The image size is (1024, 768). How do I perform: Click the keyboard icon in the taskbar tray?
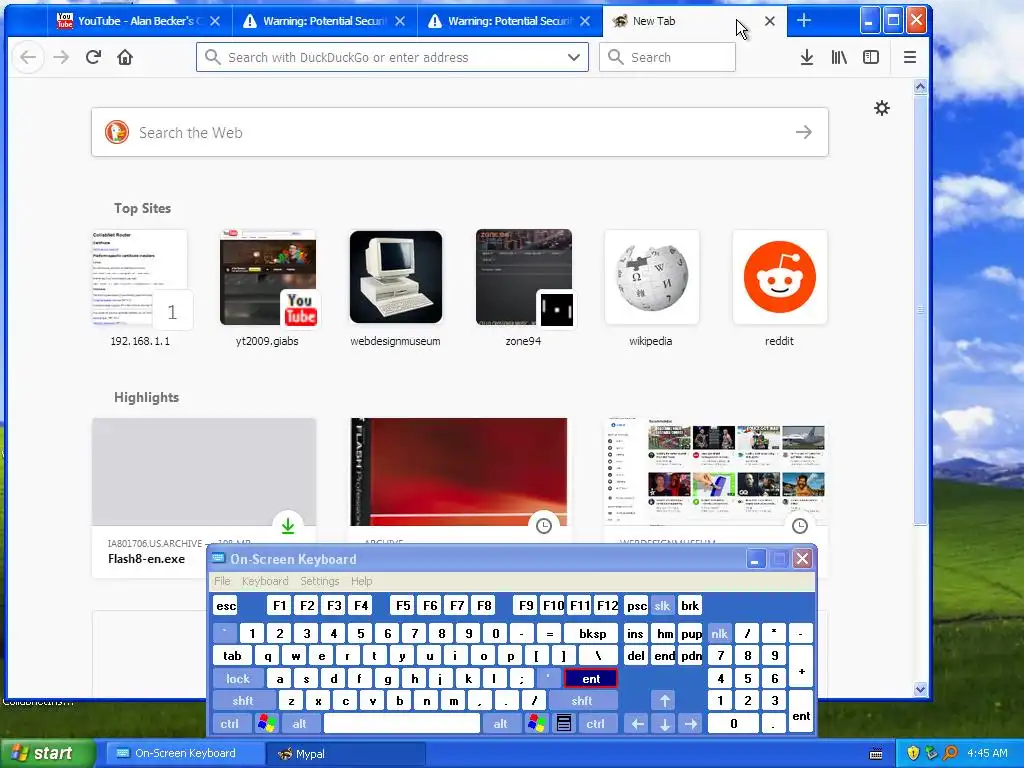[x=876, y=754]
